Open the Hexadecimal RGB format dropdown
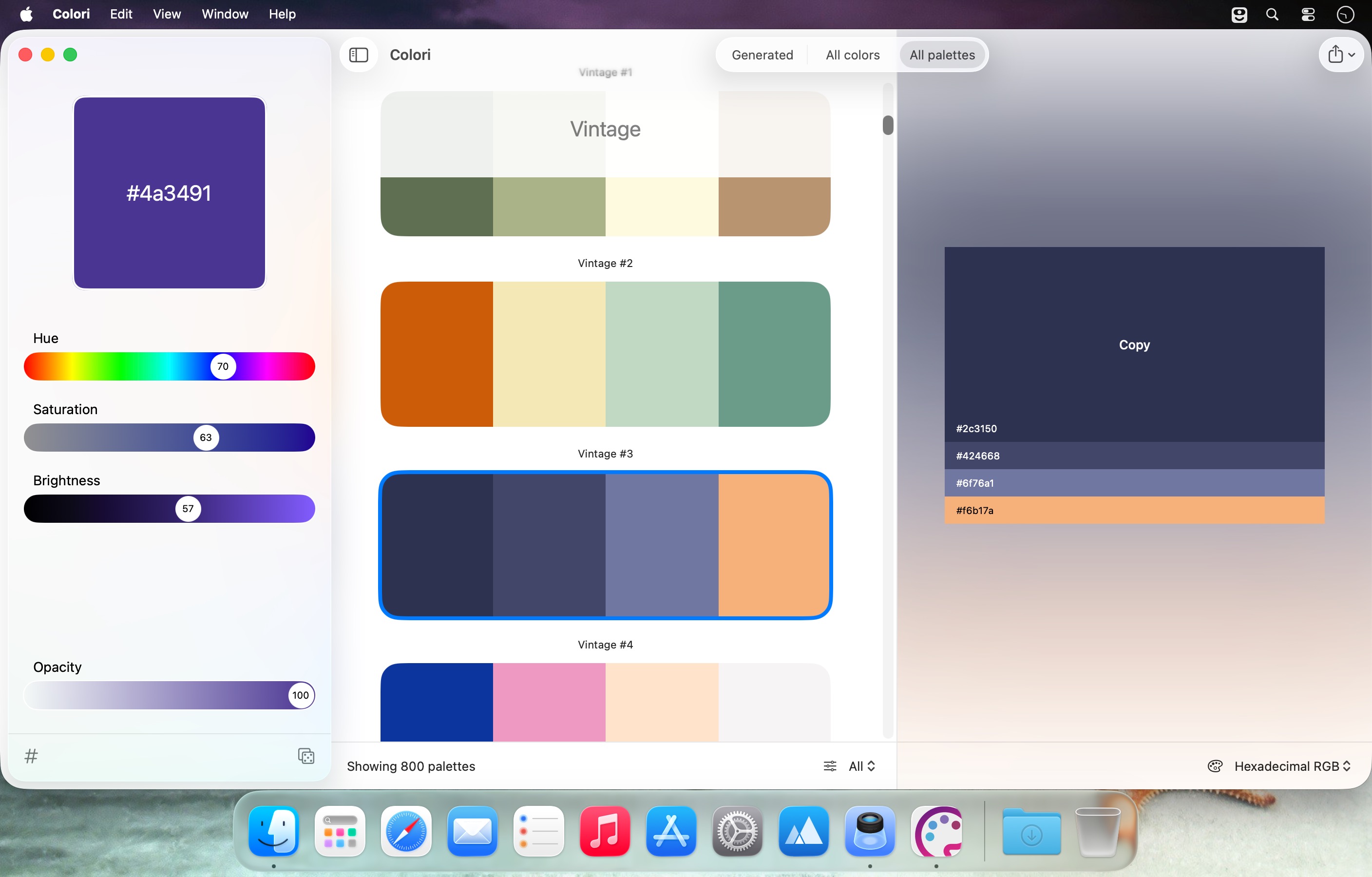Image resolution: width=1372 pixels, height=877 pixels. 1292,766
